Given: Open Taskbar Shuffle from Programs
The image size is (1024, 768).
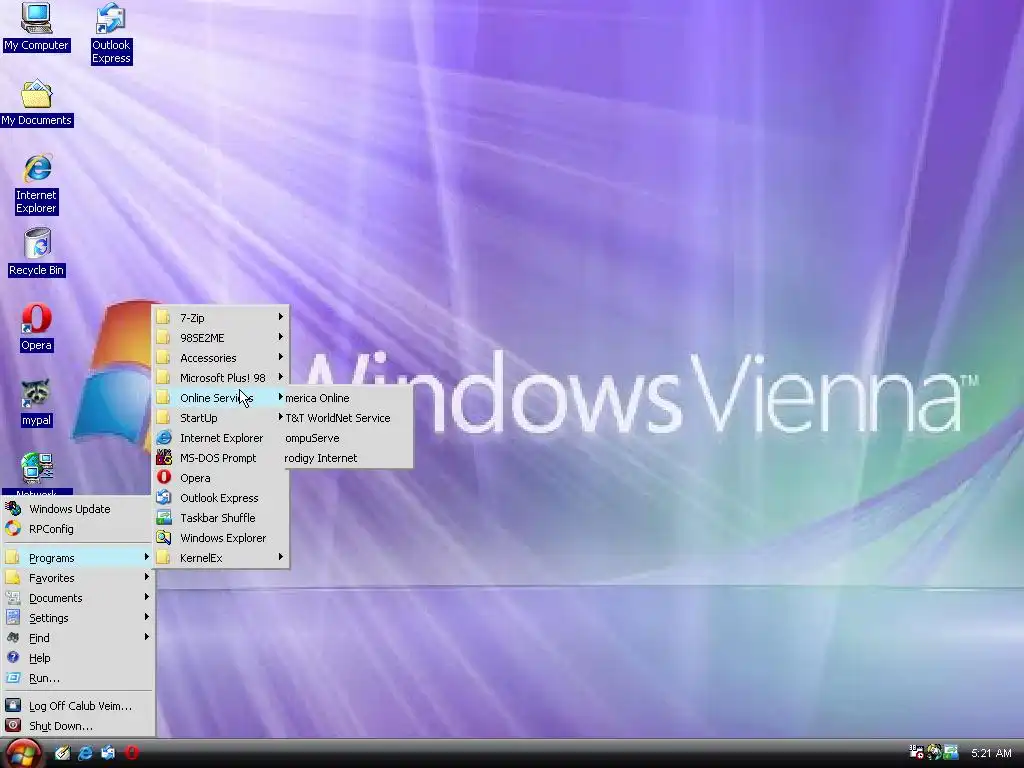Looking at the screenshot, I should [221, 518].
